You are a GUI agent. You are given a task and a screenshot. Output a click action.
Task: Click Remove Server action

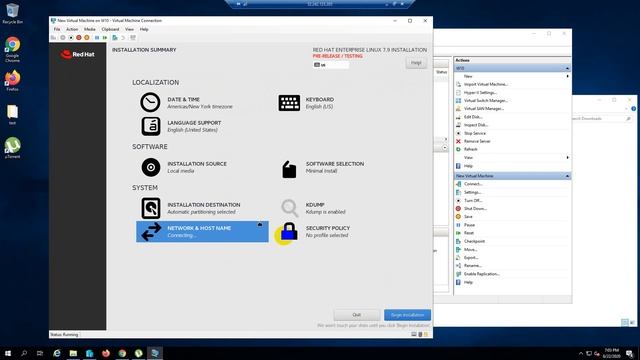pos(476,141)
